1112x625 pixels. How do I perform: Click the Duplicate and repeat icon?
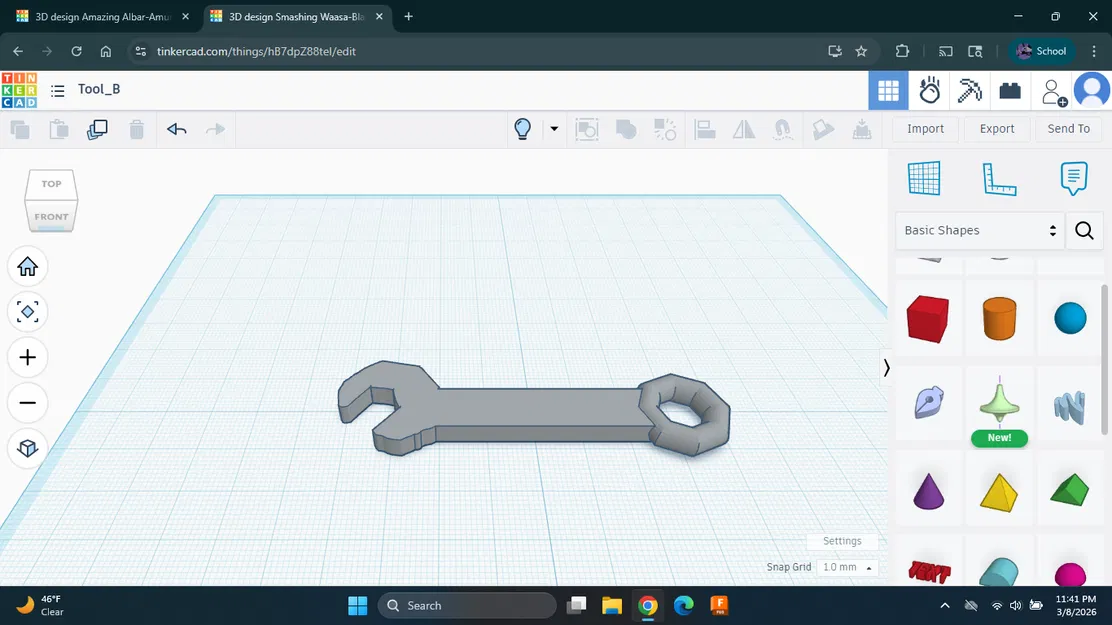97,129
